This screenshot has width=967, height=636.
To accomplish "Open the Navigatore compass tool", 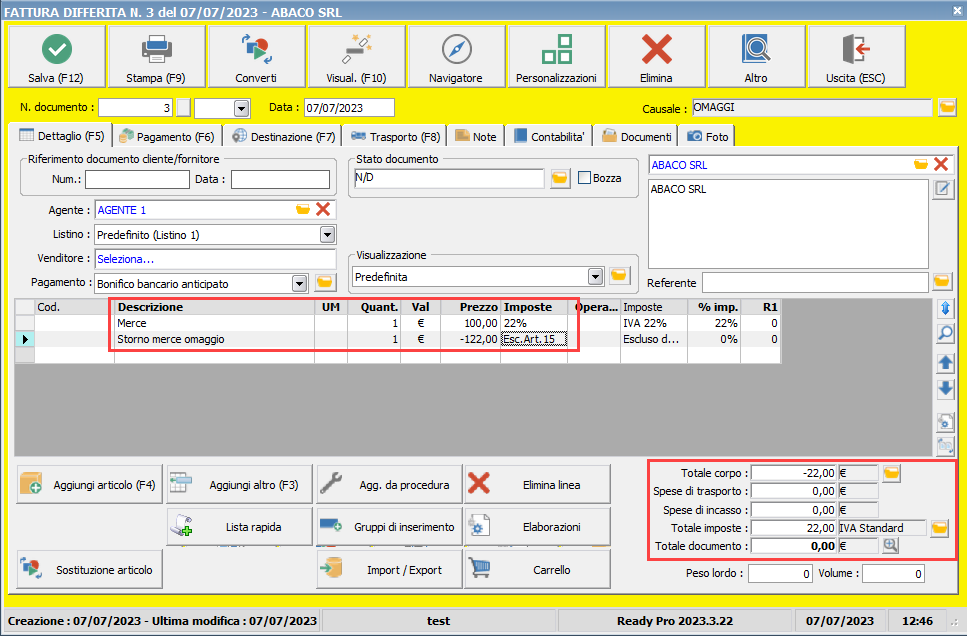I will click(x=456, y=57).
